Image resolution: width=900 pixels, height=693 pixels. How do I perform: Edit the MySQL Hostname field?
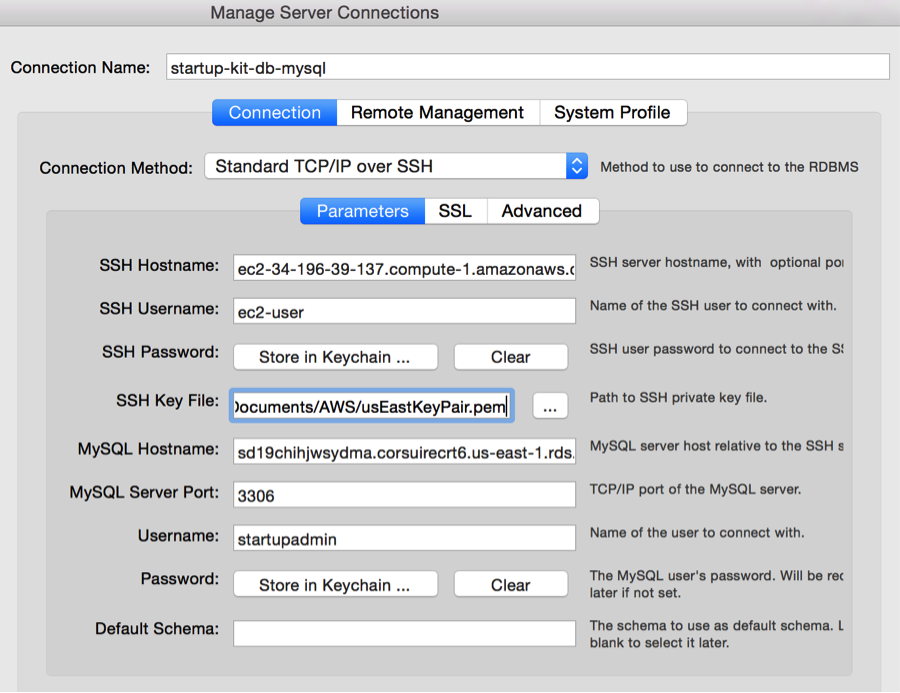404,451
